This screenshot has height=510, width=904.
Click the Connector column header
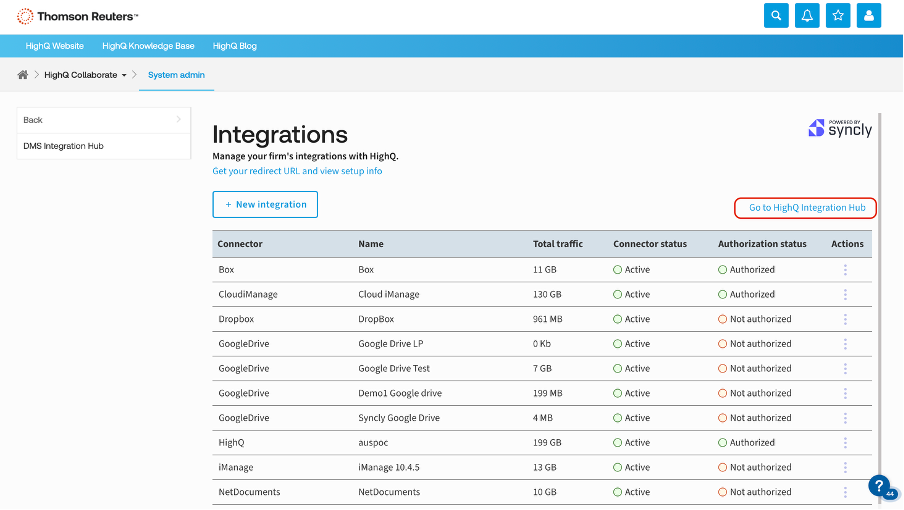coord(240,244)
